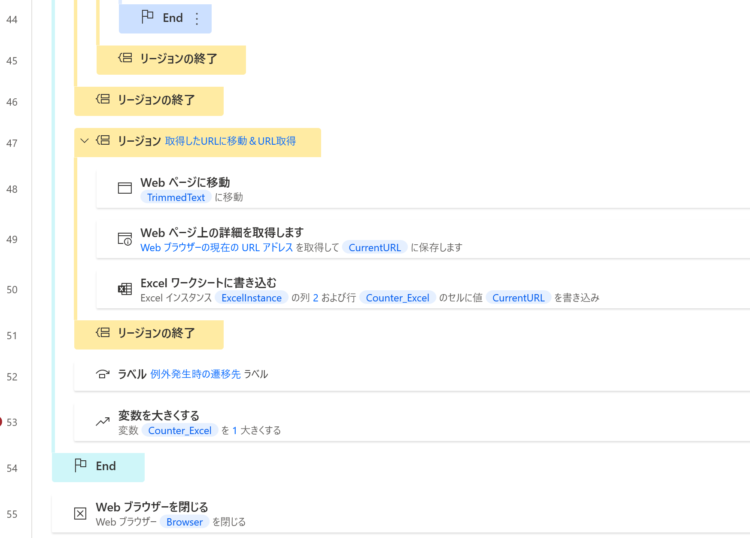Toggle the breakpoint on line 53

tap(1, 422)
